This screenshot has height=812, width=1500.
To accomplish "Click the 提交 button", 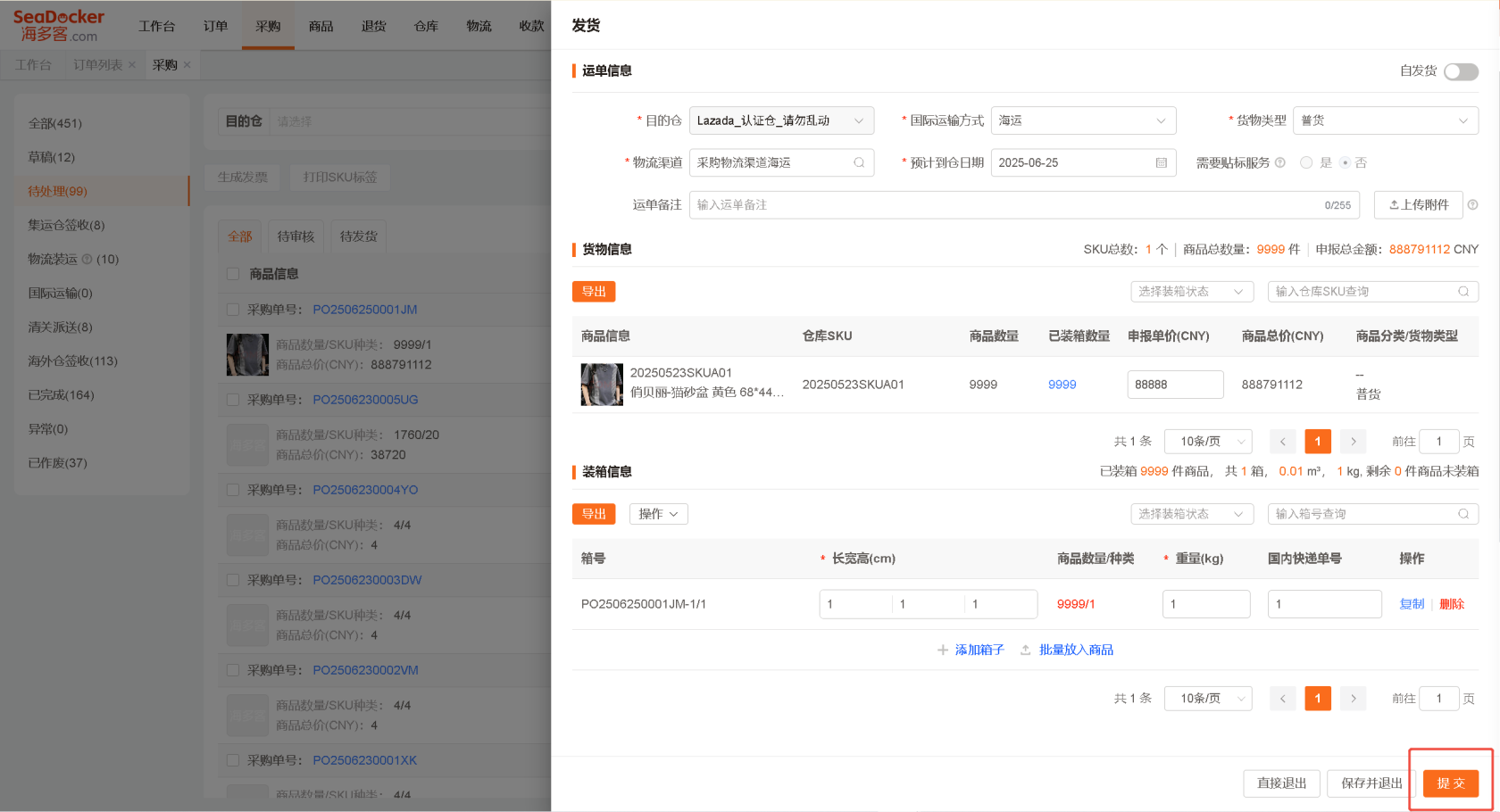I will 1451,783.
